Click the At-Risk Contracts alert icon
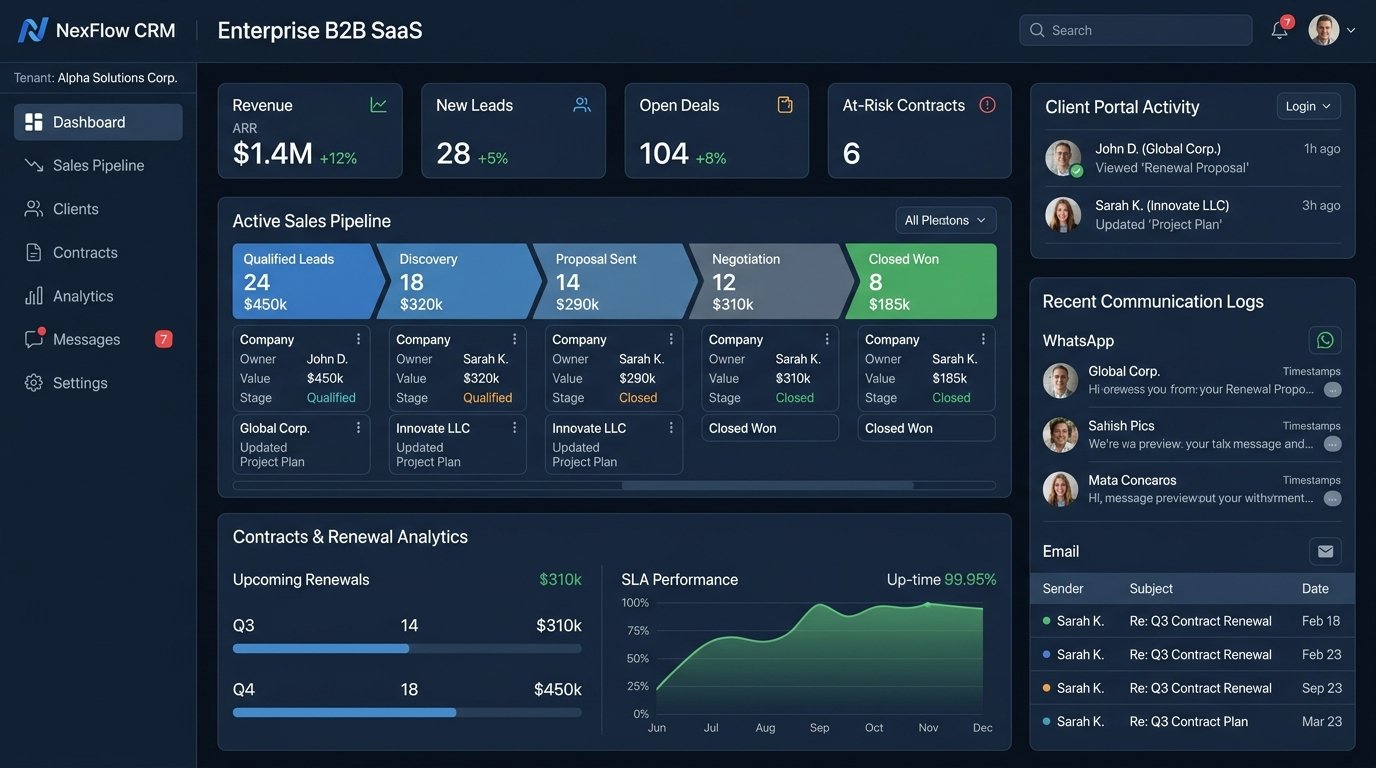1376x768 pixels. [x=987, y=105]
